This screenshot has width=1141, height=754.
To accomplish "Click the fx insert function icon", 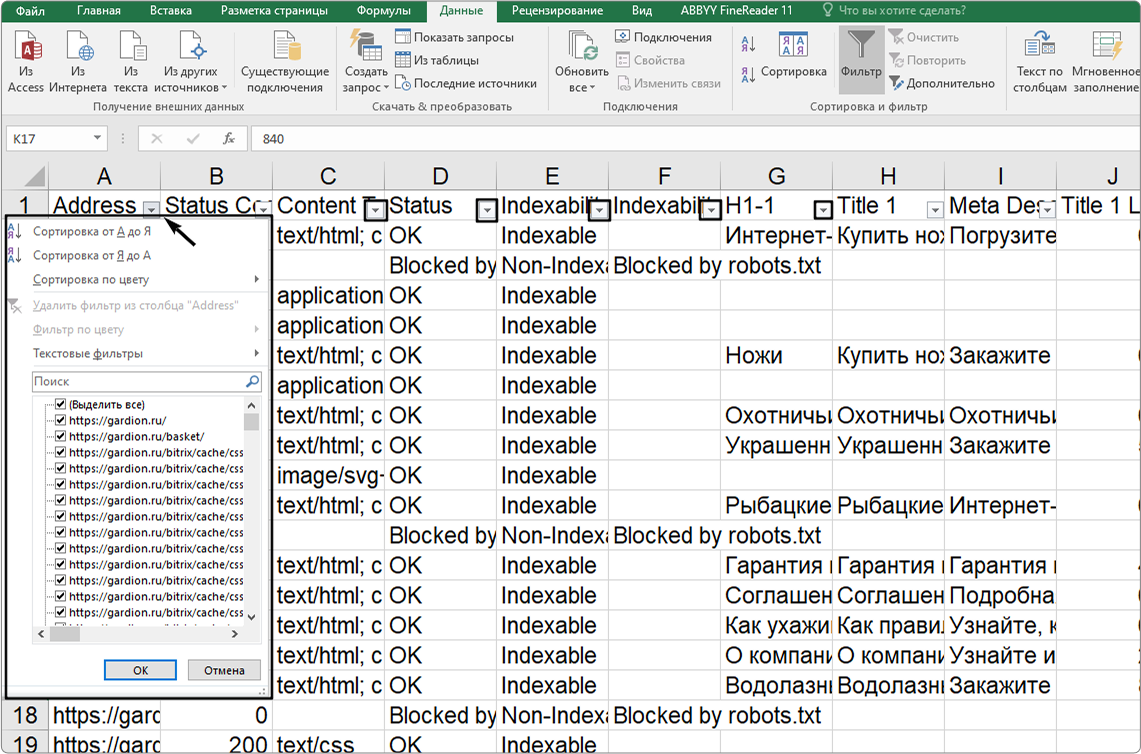I will pos(228,138).
